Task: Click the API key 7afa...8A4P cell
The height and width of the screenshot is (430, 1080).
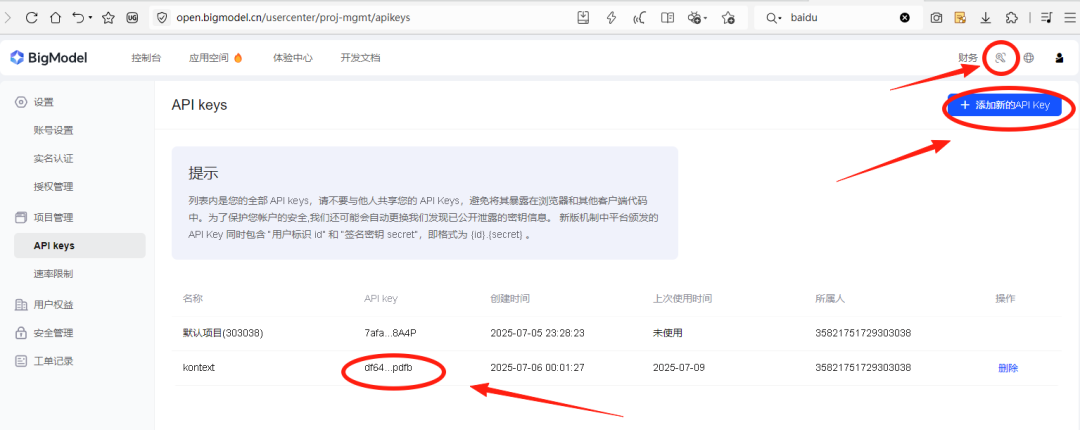Action: 390,333
